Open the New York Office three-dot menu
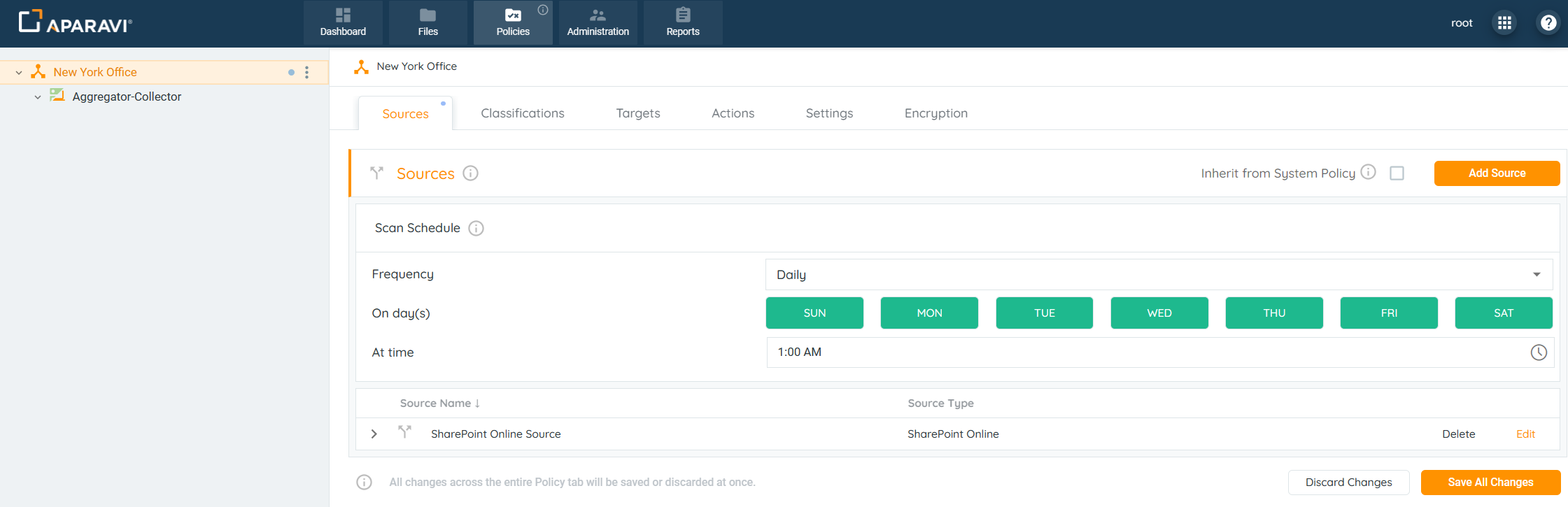This screenshot has width=1568, height=507. click(306, 73)
